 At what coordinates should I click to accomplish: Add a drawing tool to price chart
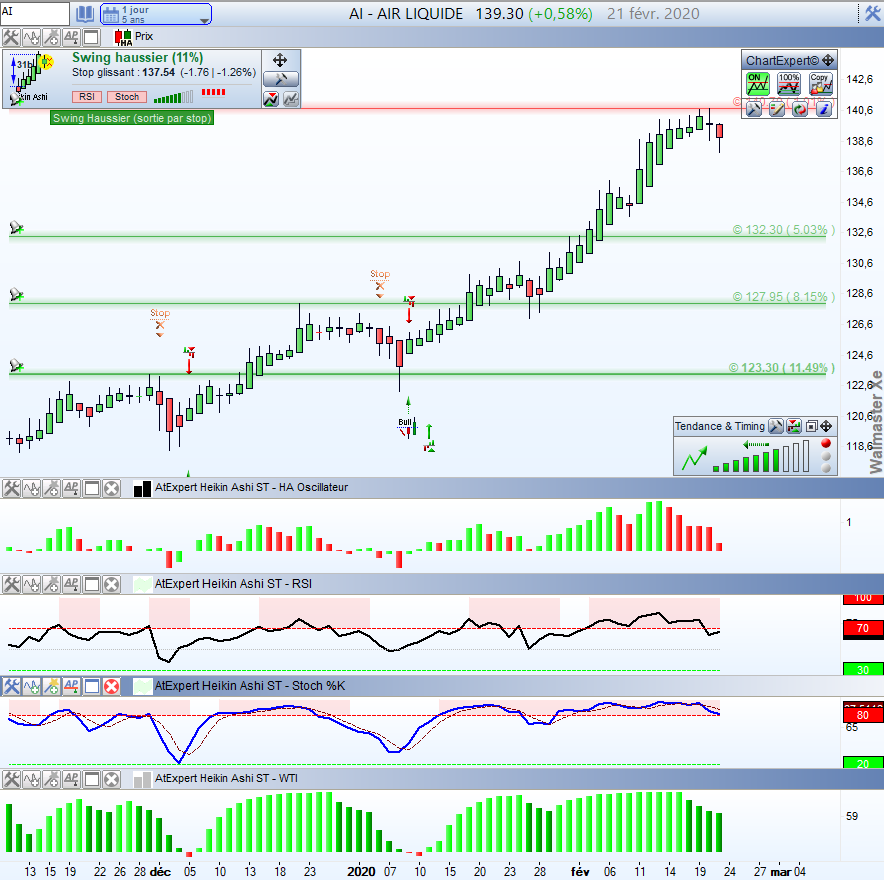(x=51, y=37)
